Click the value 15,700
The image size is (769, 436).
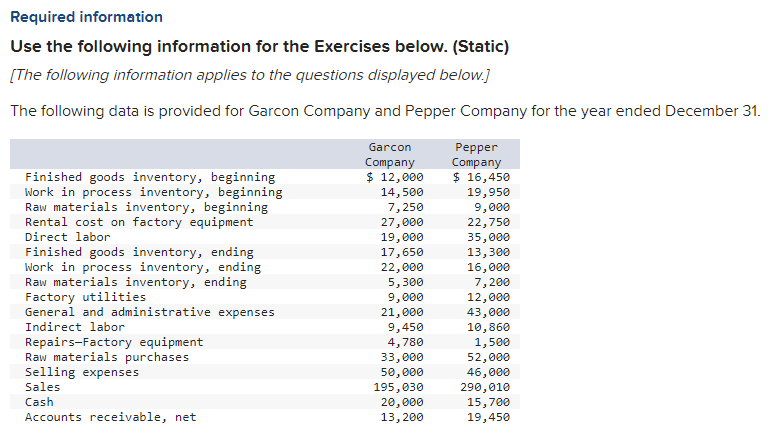488,402
